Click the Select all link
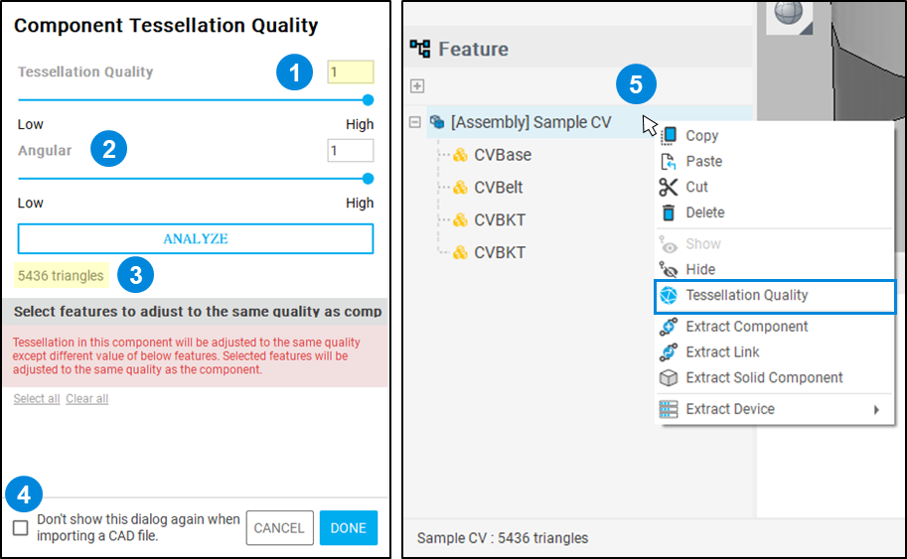The height and width of the screenshot is (559, 907). (37, 399)
